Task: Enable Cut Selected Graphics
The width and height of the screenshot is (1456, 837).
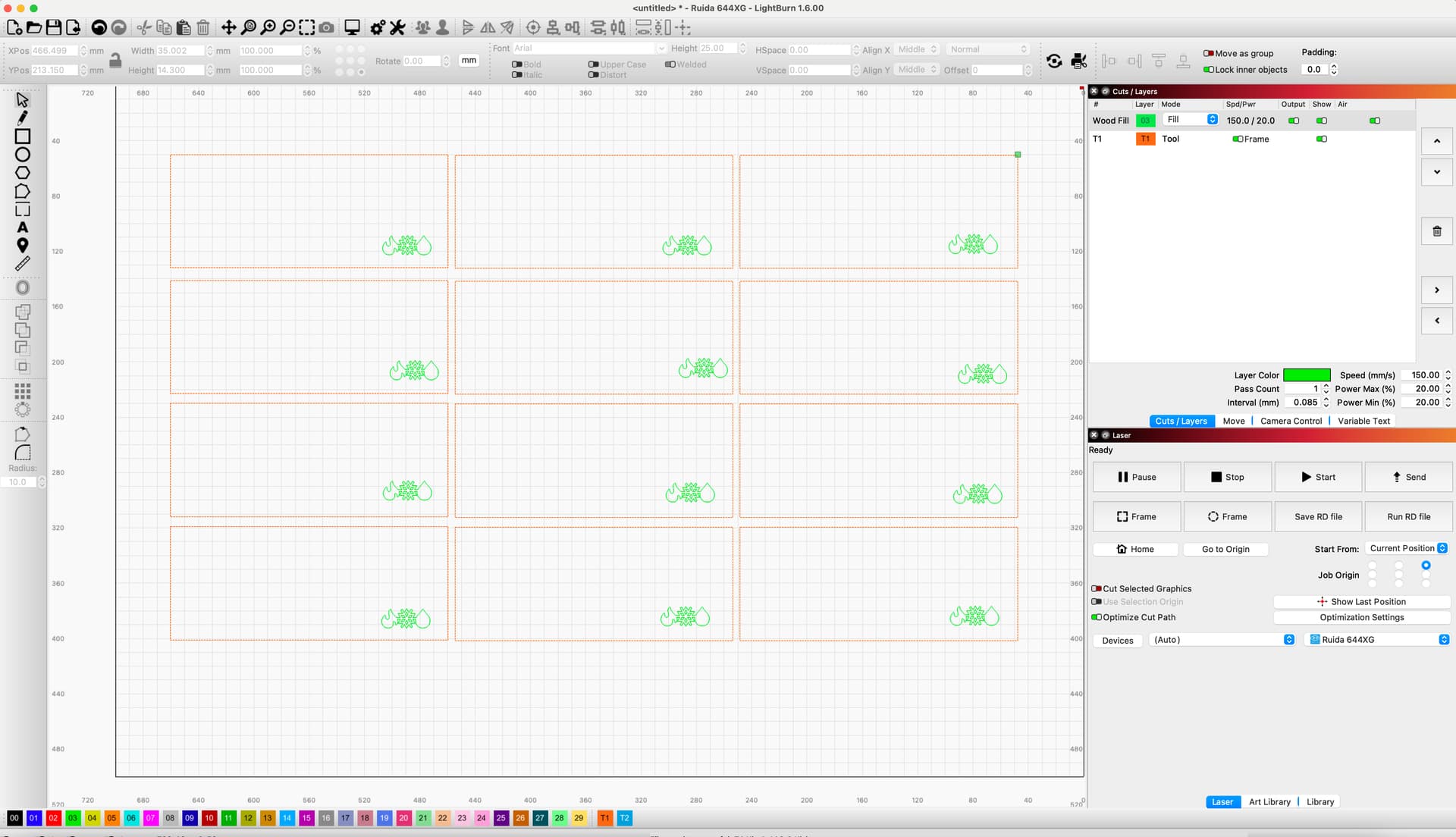Action: coord(1096,588)
